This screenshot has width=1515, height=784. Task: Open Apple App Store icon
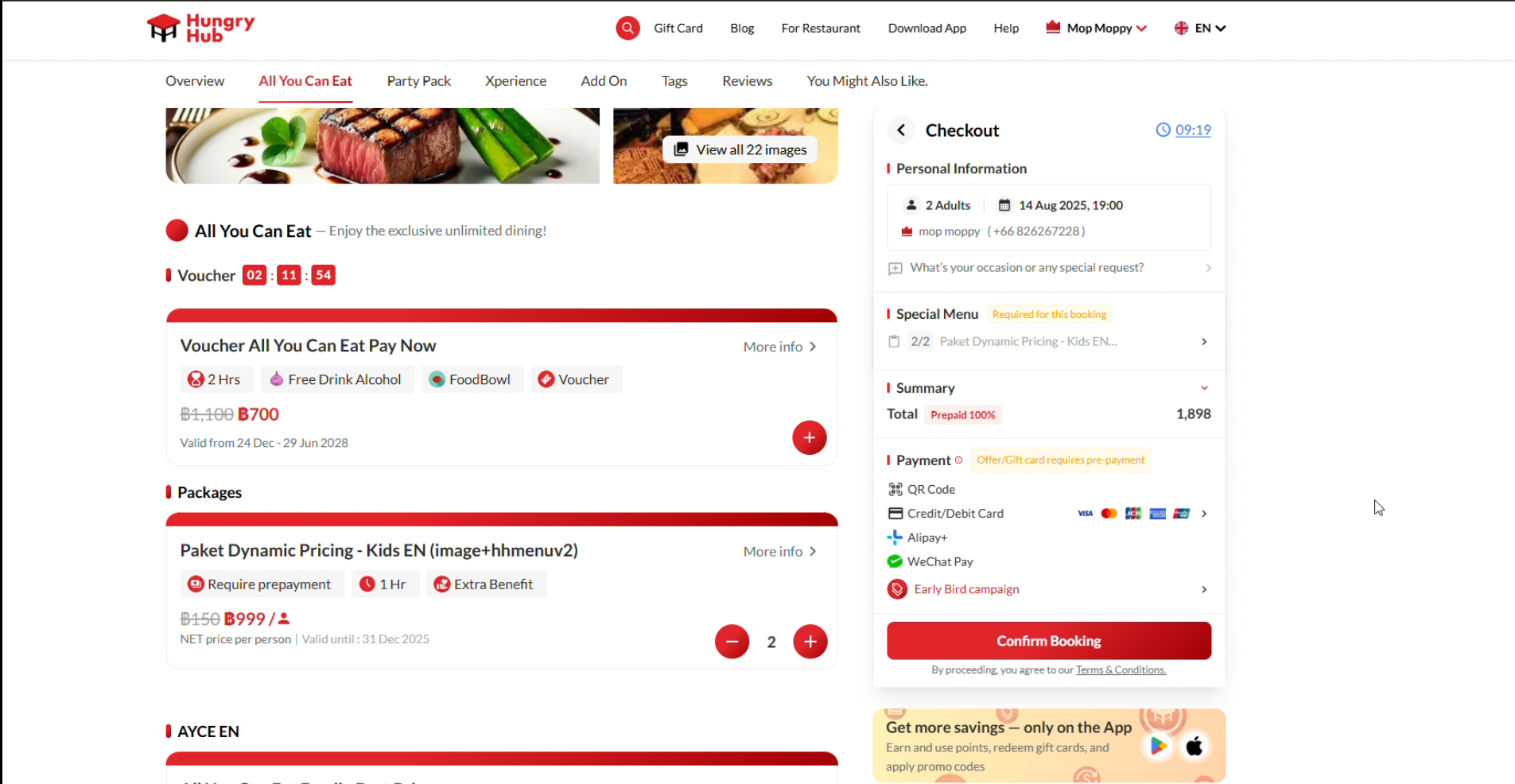[1195, 746]
